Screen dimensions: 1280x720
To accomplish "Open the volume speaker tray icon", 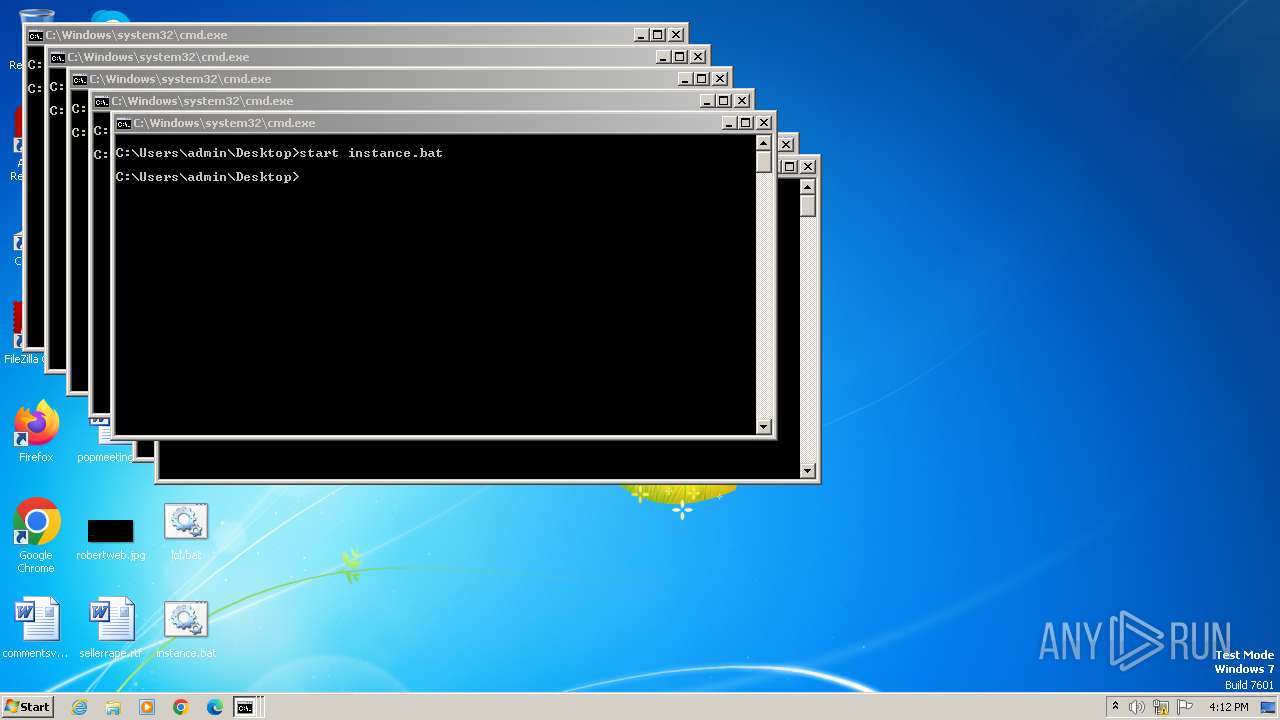I will point(1137,707).
